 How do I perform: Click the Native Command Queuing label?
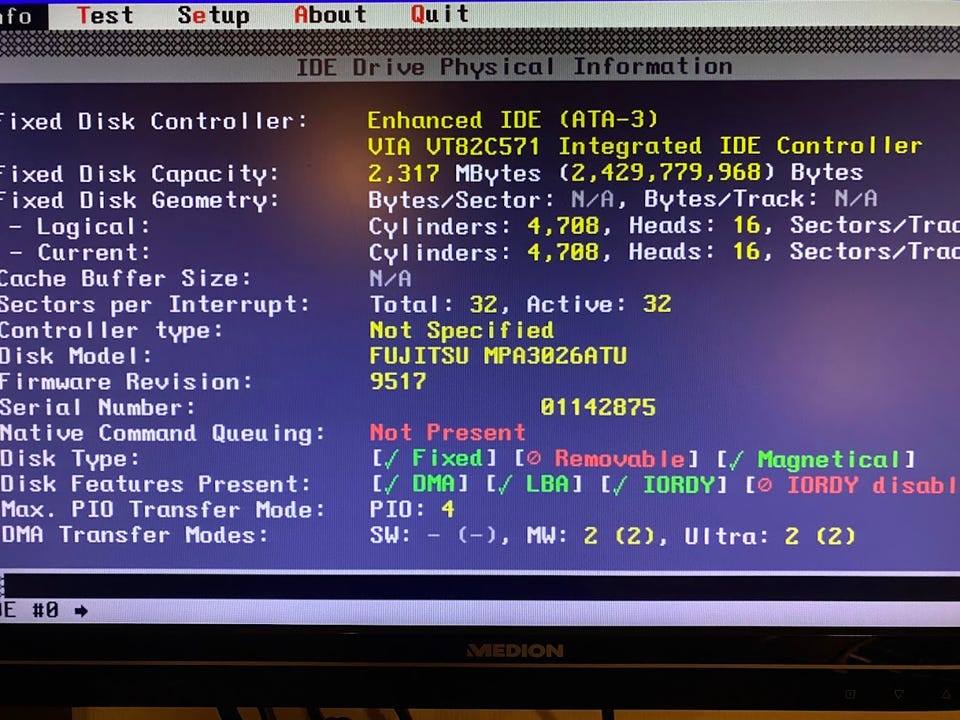point(162,433)
